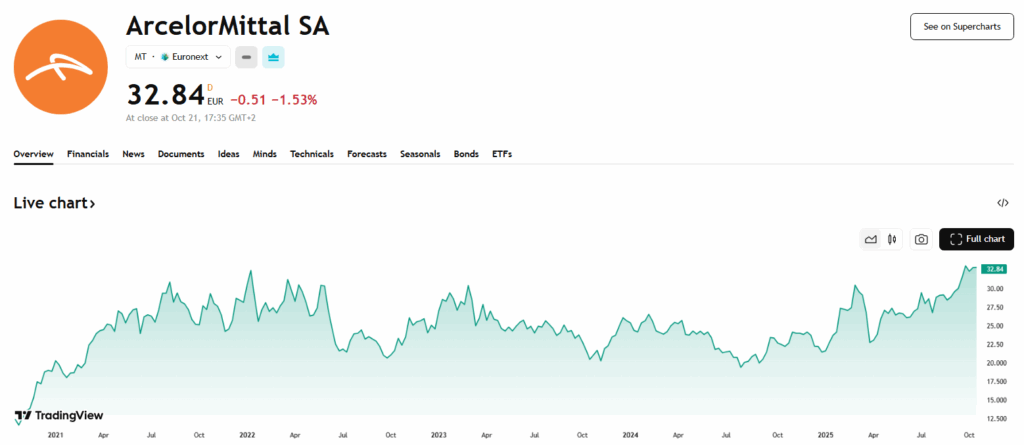Click the gray minus badge beside Euronext

tap(246, 57)
